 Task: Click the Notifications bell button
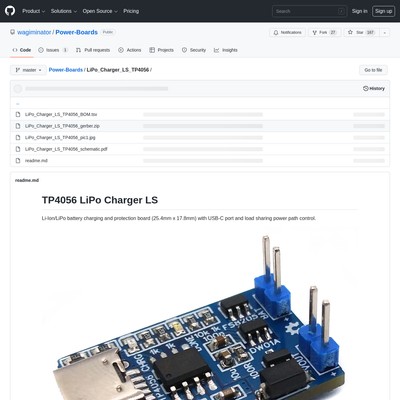pos(287,32)
